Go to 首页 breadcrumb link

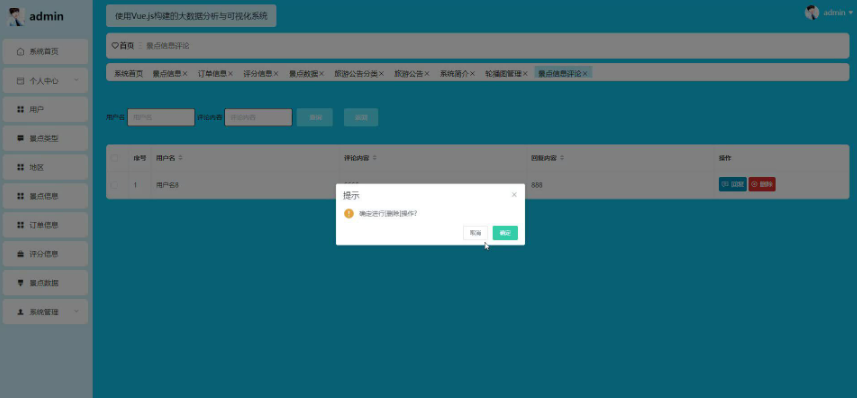(127, 46)
